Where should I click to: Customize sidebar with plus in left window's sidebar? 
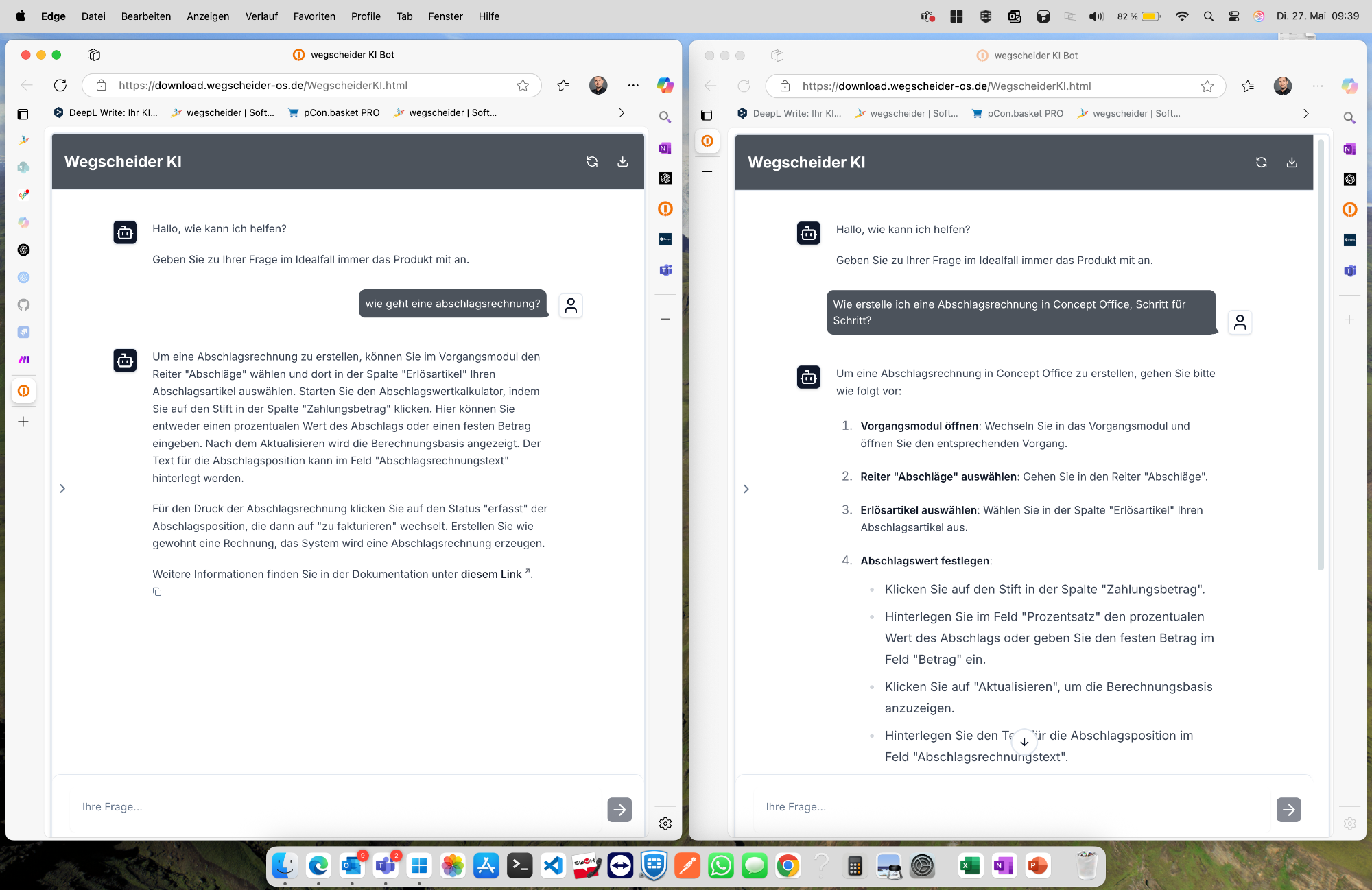tap(665, 319)
